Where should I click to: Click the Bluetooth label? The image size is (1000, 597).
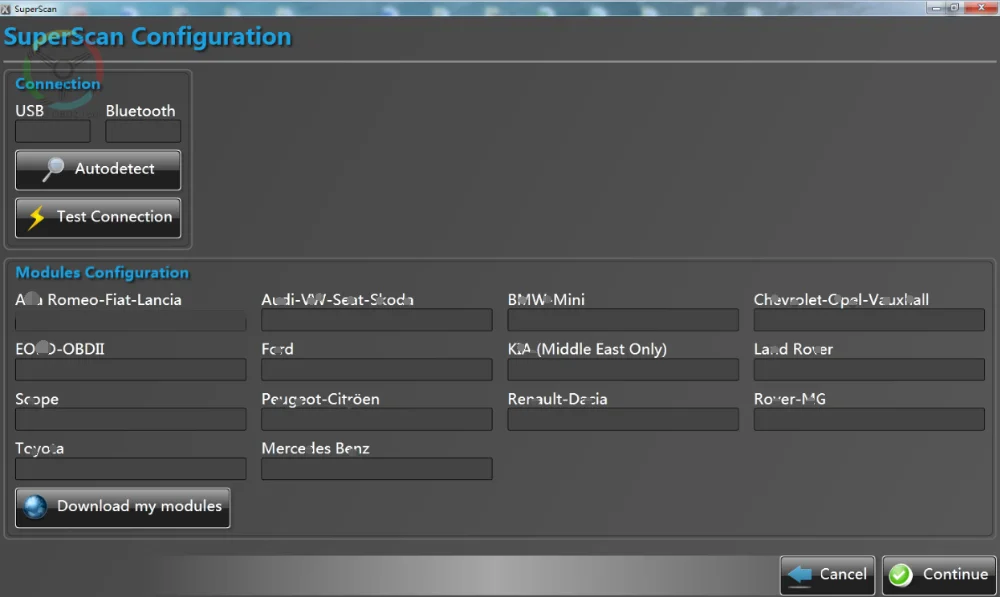coord(140,111)
